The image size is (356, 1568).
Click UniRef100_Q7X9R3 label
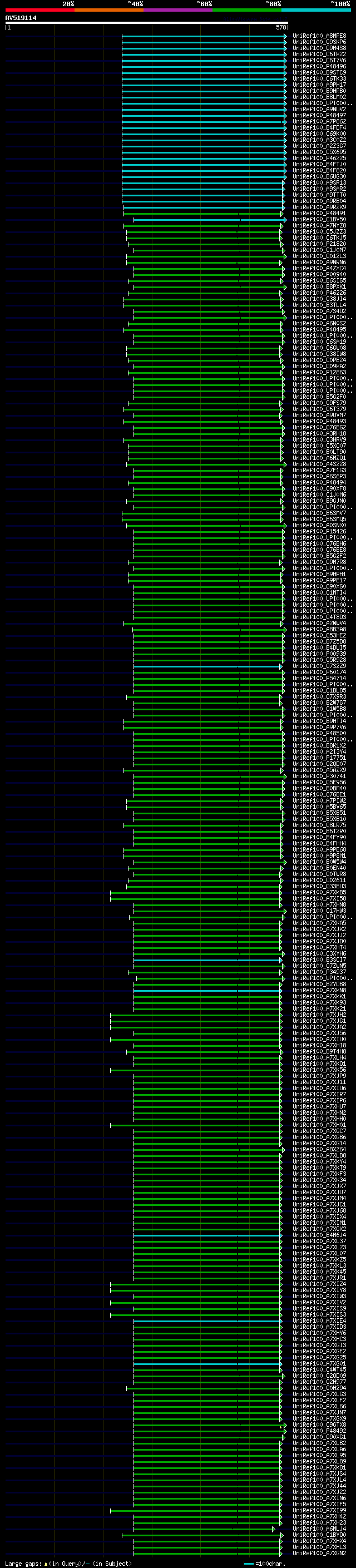319,697
